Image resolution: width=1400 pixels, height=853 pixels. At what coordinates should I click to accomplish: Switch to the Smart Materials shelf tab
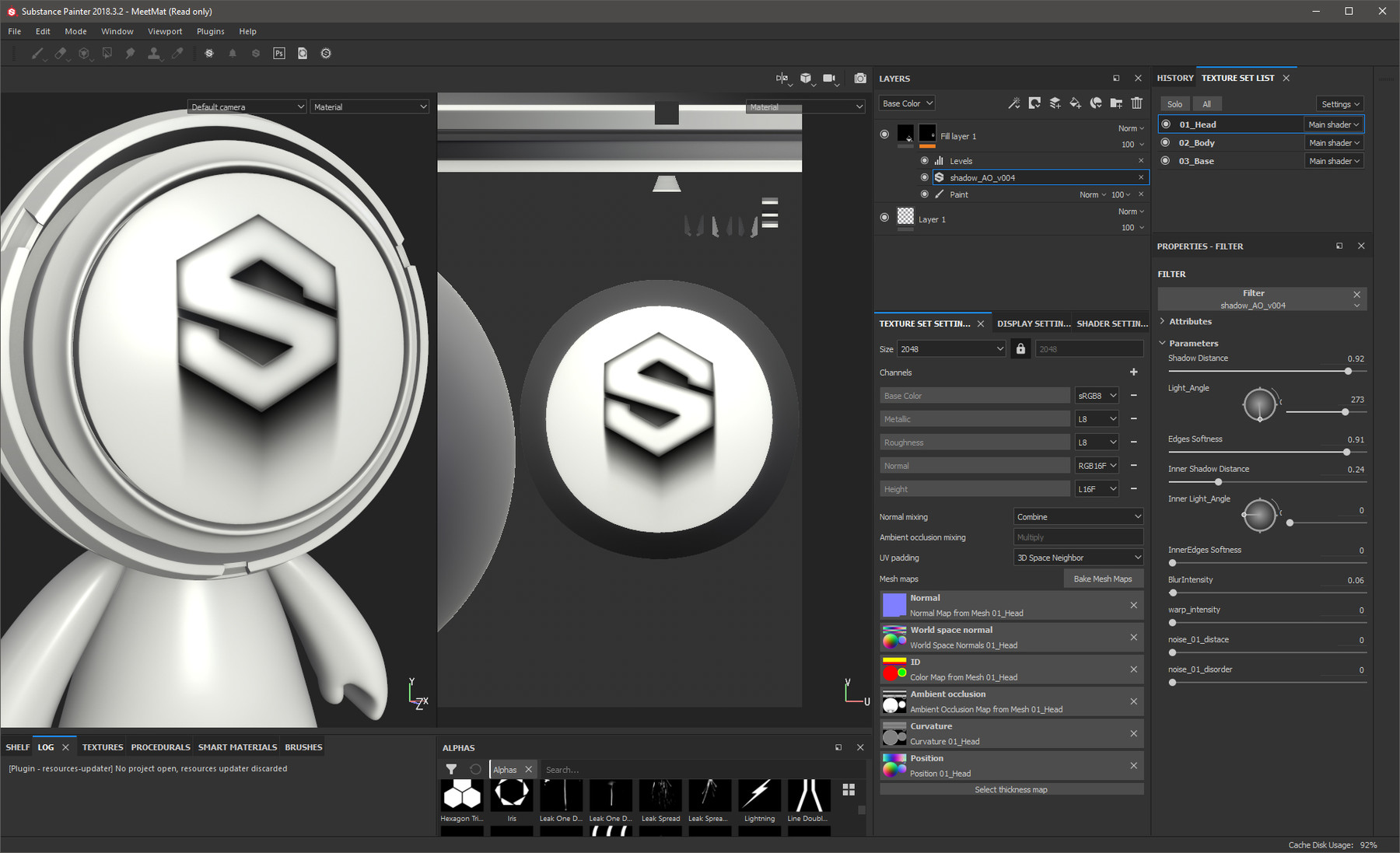(237, 747)
